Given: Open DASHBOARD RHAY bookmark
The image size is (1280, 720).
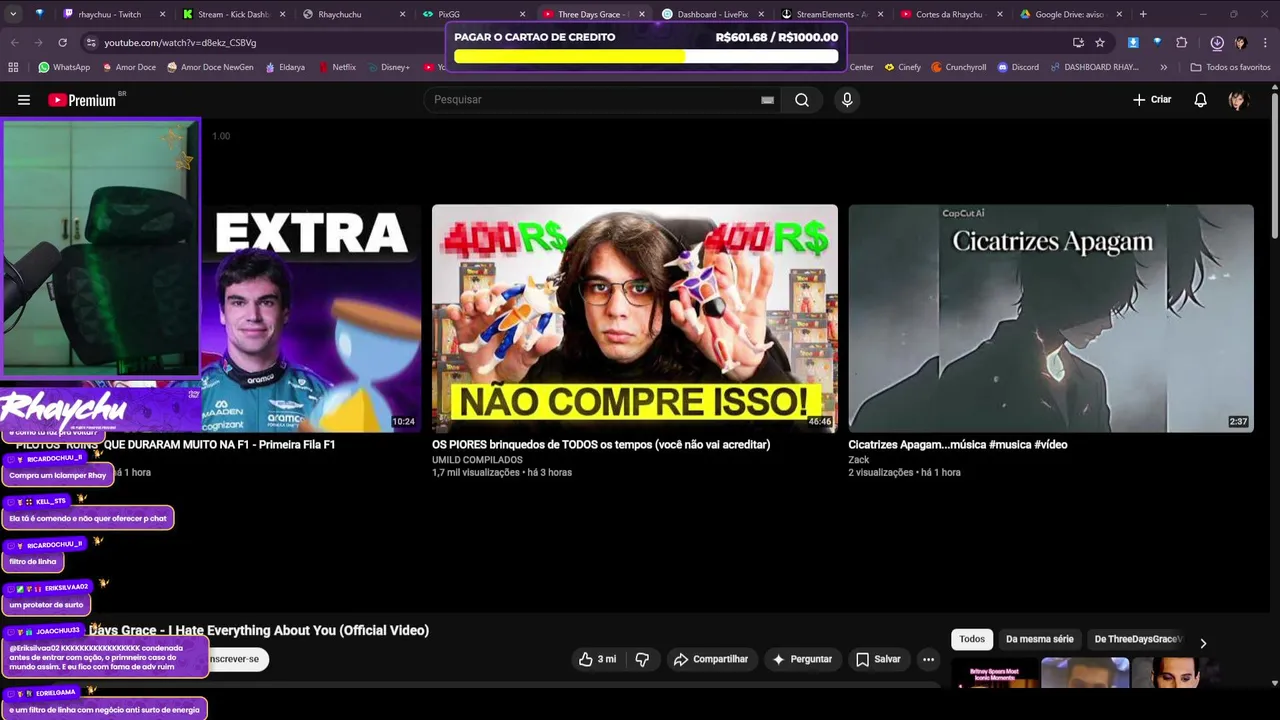Looking at the screenshot, I should [1093, 67].
